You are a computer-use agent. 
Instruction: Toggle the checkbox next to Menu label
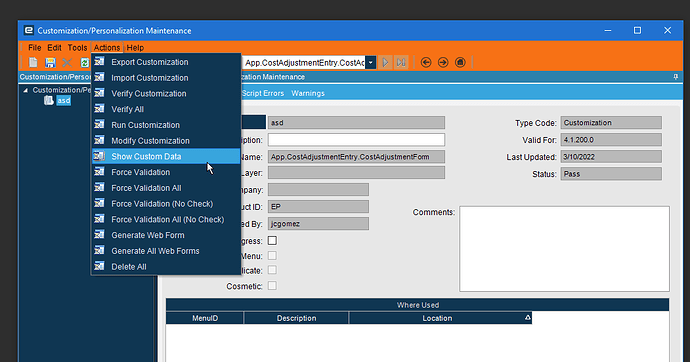[x=272, y=256]
